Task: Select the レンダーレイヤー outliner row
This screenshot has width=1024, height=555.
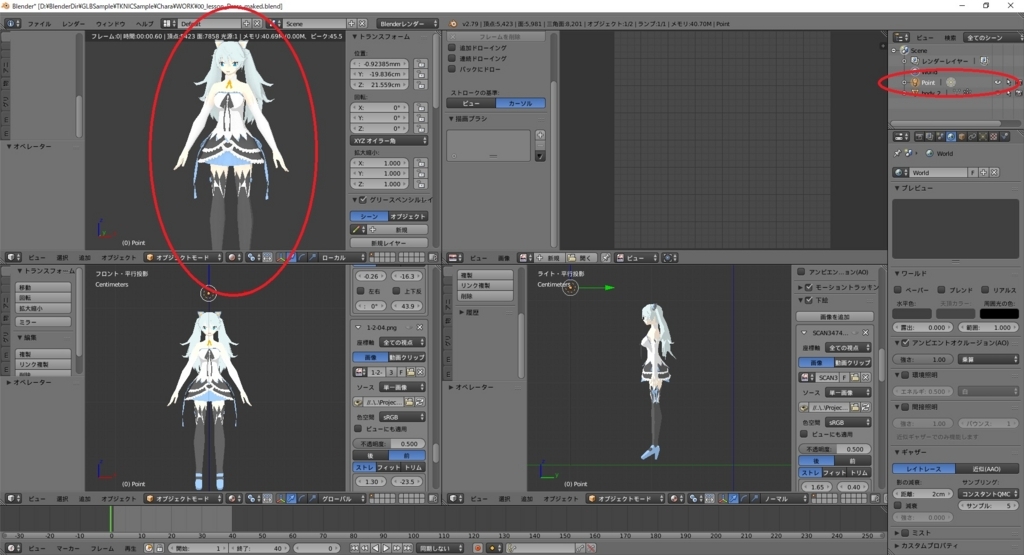Action: pos(945,61)
